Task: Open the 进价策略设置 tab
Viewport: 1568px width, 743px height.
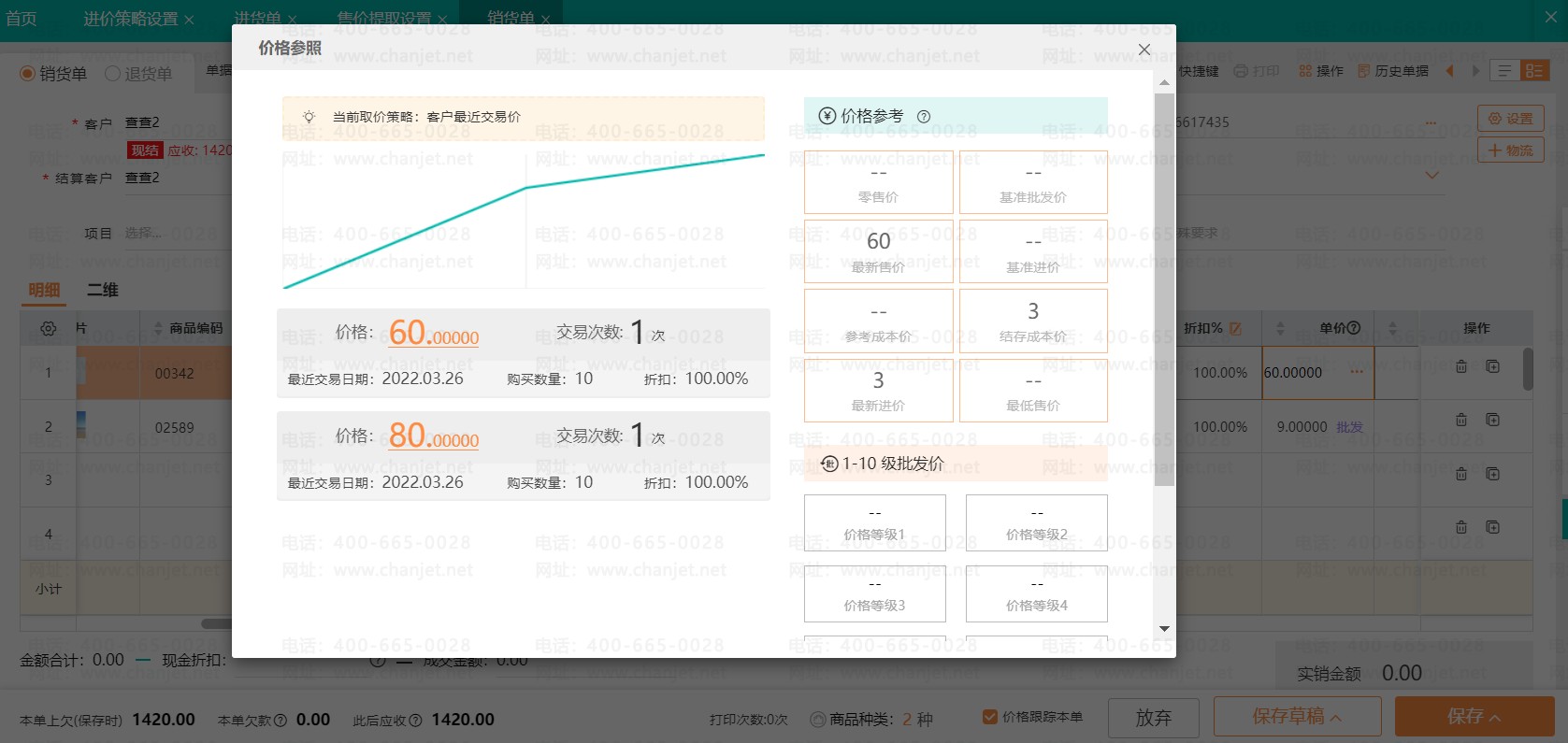Action: pyautogui.click(x=130, y=19)
